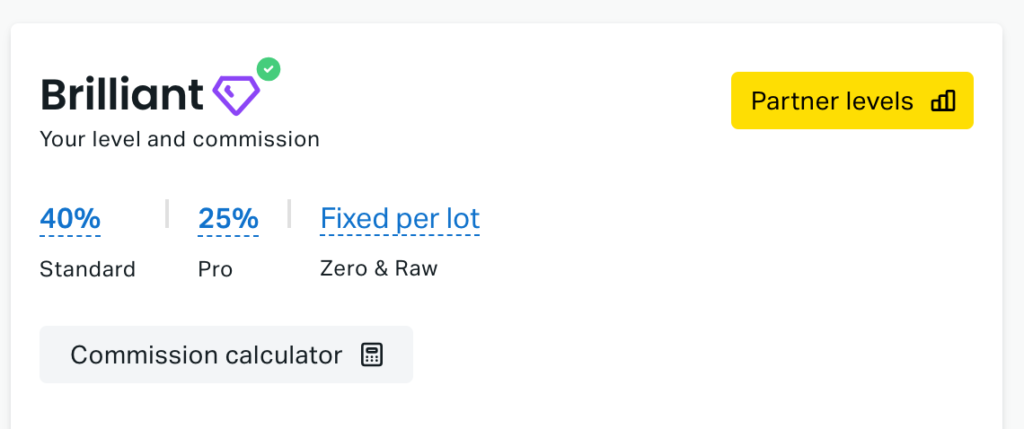Click the dashed underline beneath 40%
The width and height of the screenshot is (1024, 429).
click(x=70, y=236)
